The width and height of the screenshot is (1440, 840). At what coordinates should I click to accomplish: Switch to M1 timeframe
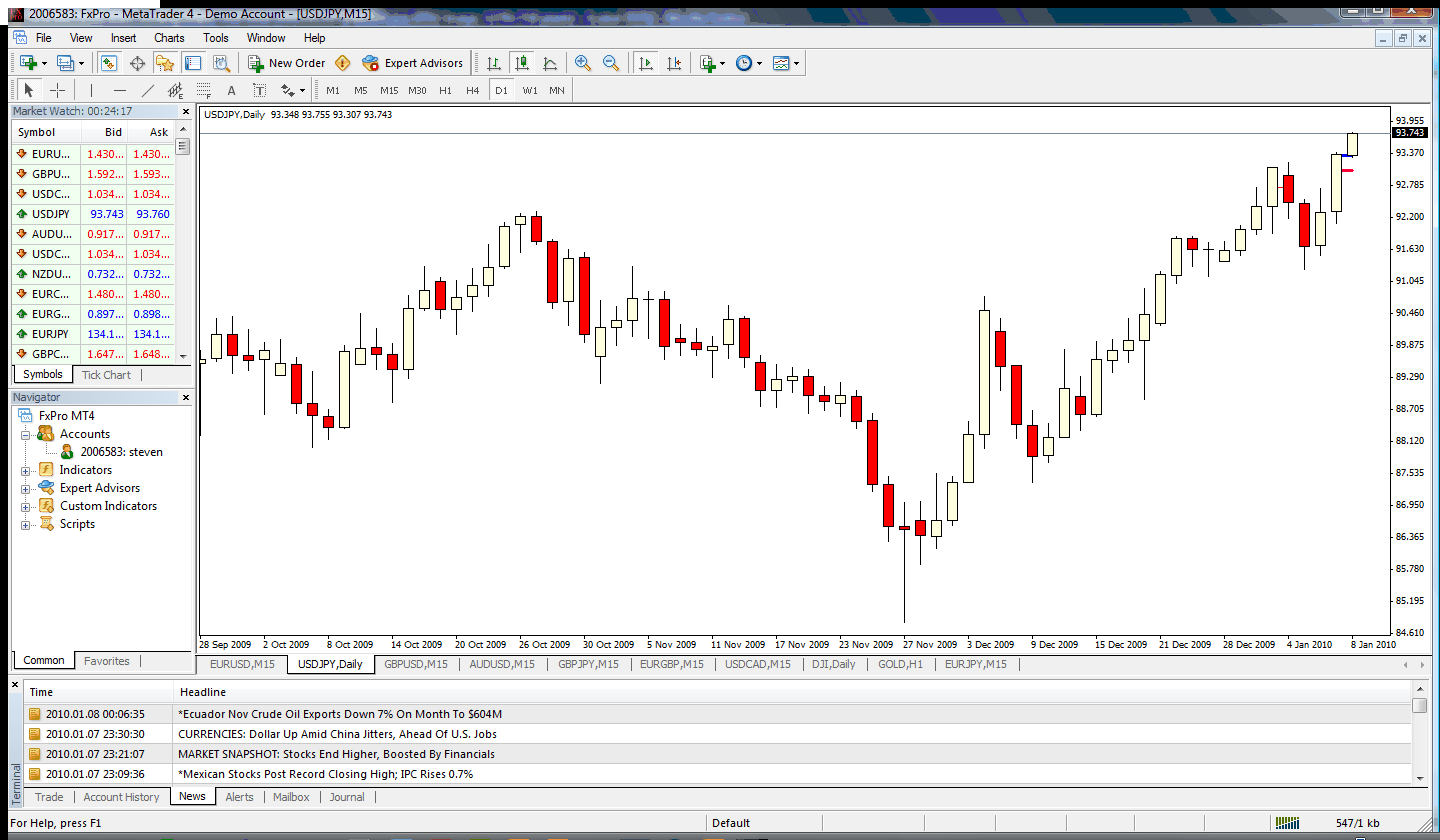point(333,90)
